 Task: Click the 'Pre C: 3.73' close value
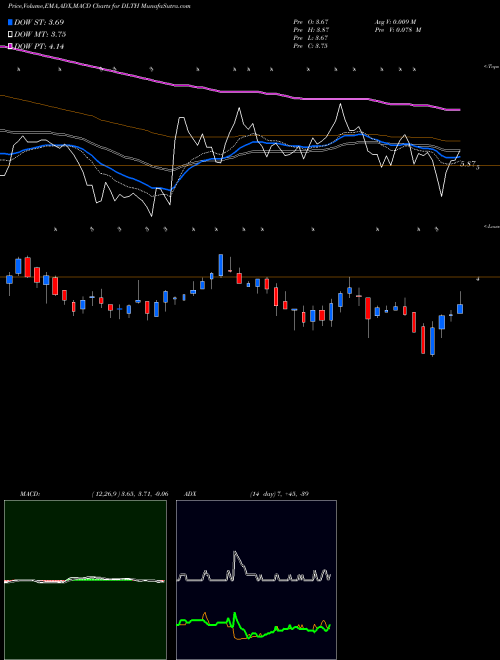(x=311, y=46)
